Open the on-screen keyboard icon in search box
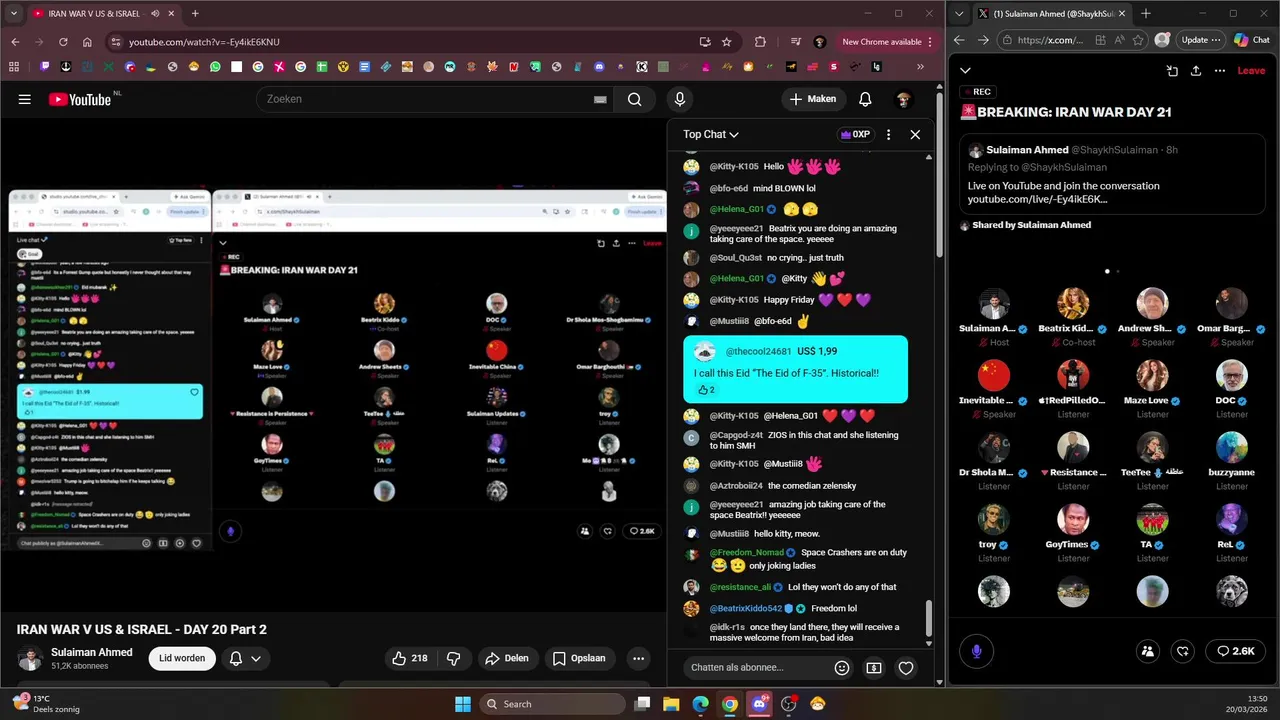The width and height of the screenshot is (1280, 720). tap(600, 99)
